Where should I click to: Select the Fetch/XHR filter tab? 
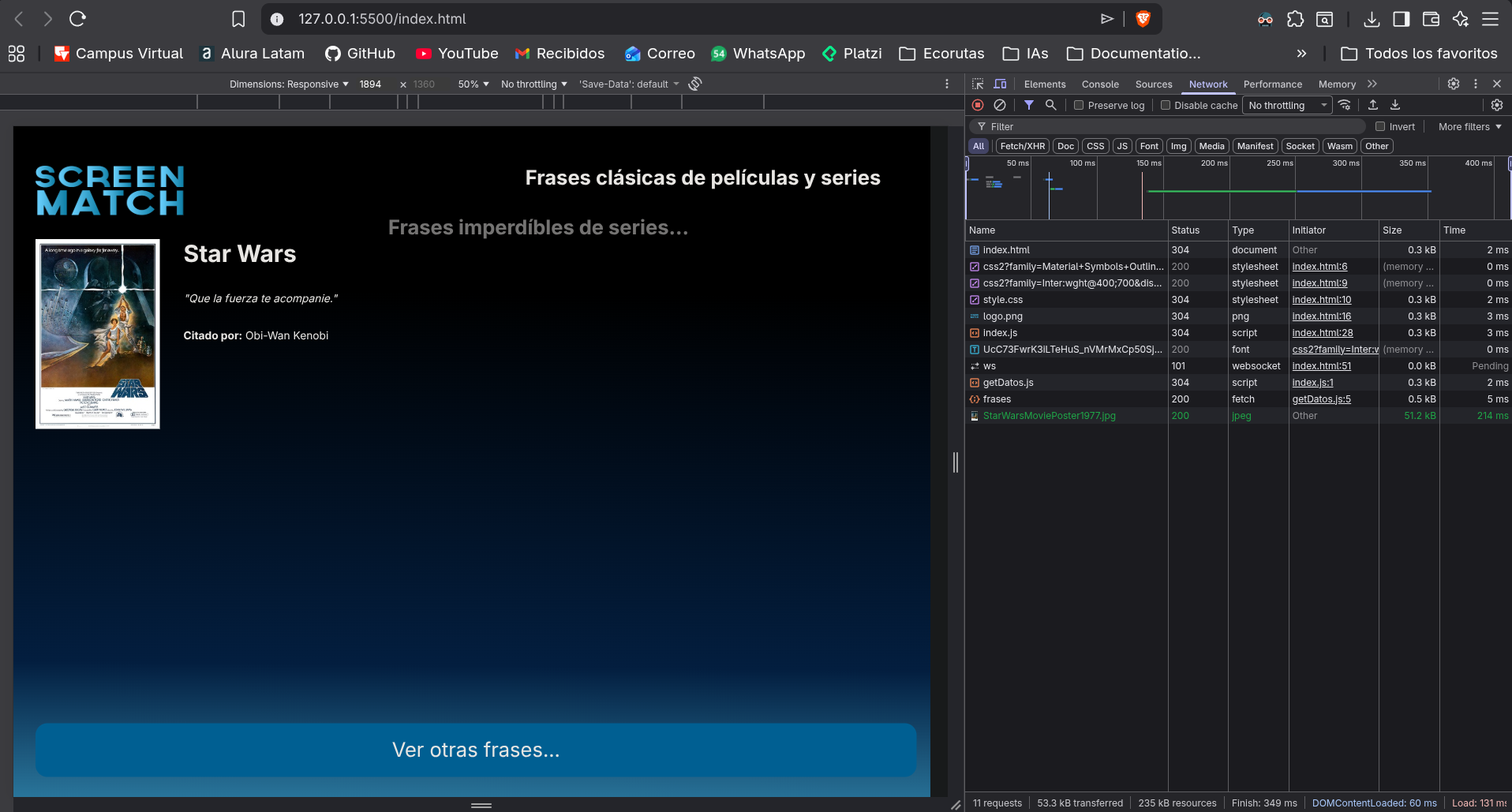tap(1022, 146)
